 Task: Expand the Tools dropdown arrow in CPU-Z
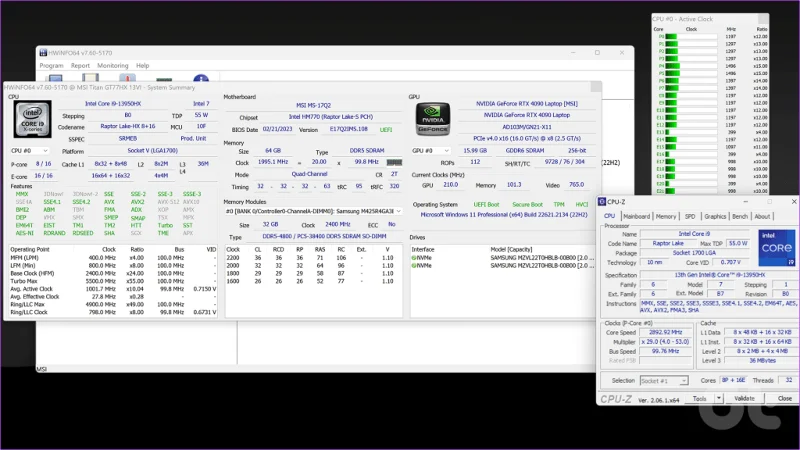pyautogui.click(x=719, y=398)
